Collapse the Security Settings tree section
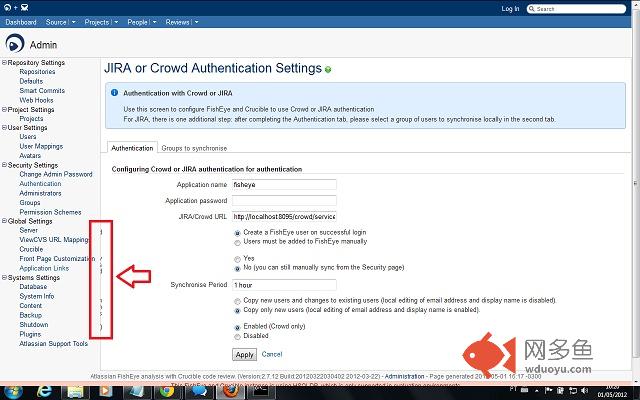Screen dimensions: 640x400 4,165
